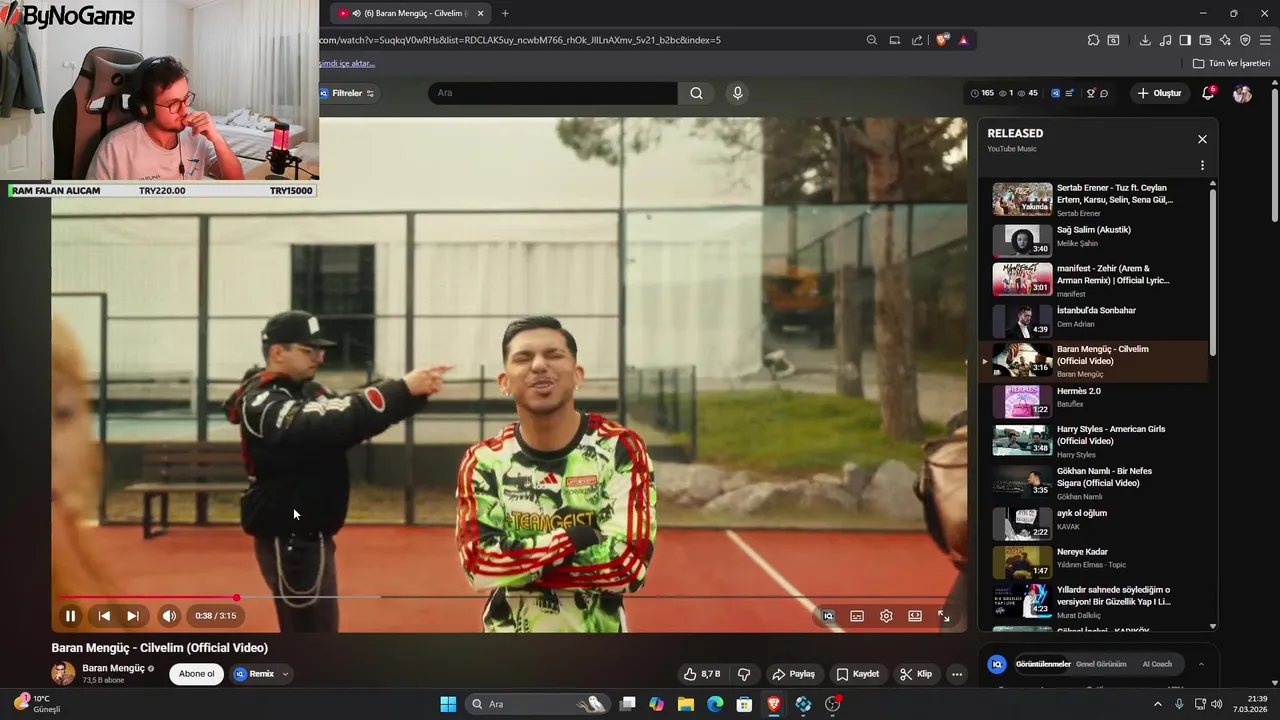
Task: Close the RELEASED playlist panel
Action: click(x=1202, y=139)
